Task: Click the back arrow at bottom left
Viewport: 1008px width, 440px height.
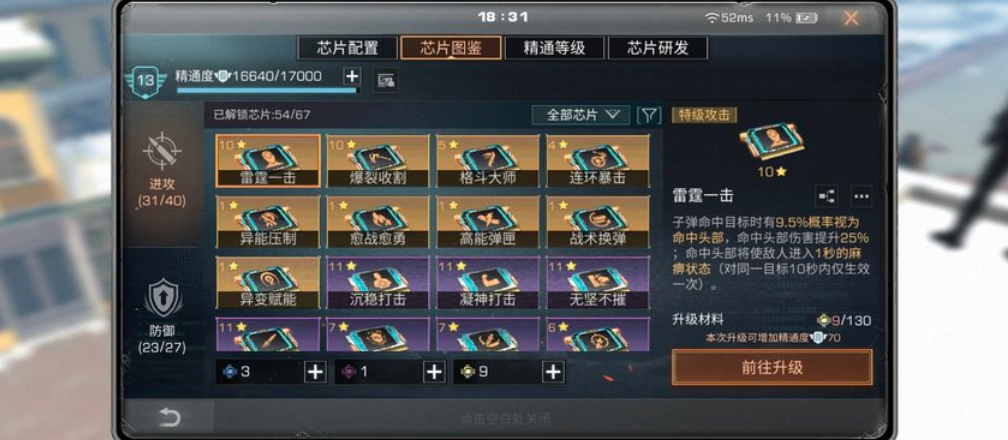Action: coord(169,418)
